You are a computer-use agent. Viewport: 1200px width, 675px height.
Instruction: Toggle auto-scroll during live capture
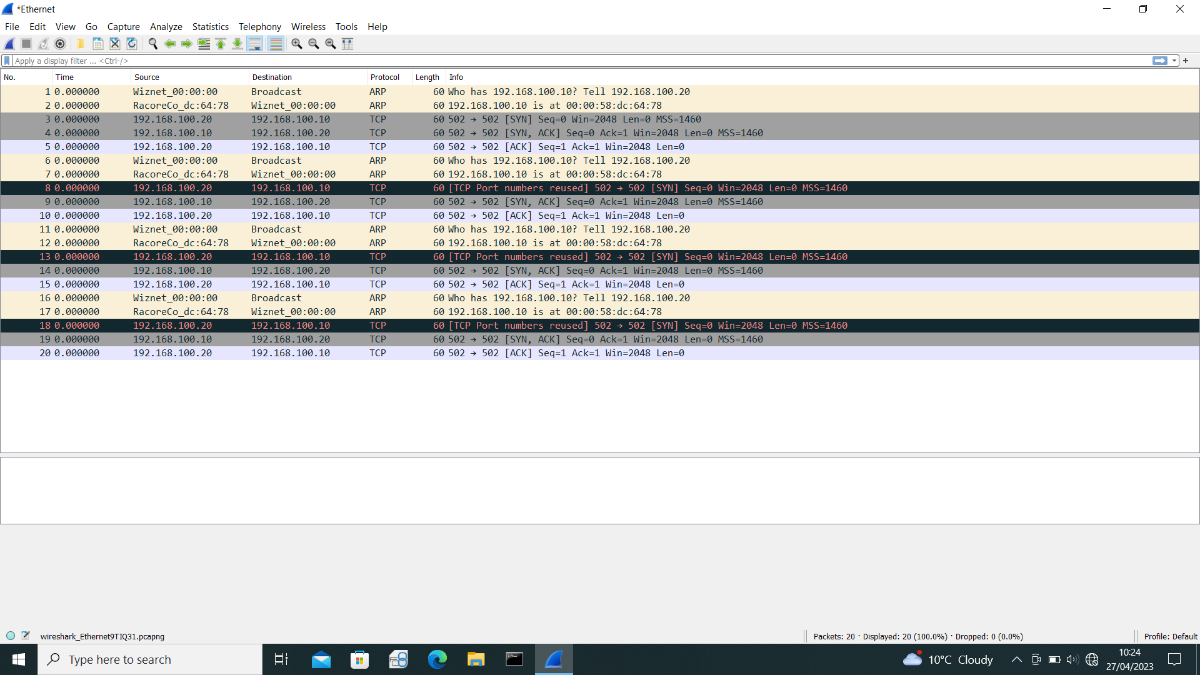point(255,44)
